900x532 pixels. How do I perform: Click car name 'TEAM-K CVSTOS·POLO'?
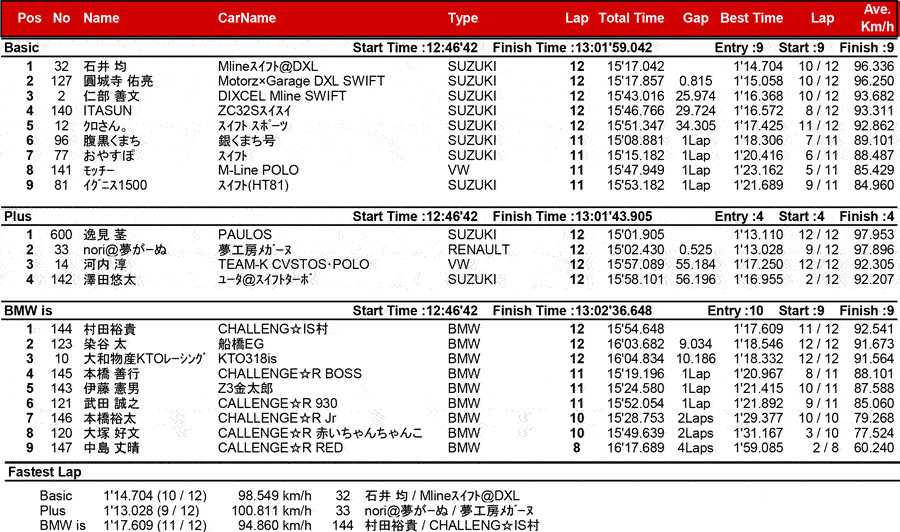[293, 265]
